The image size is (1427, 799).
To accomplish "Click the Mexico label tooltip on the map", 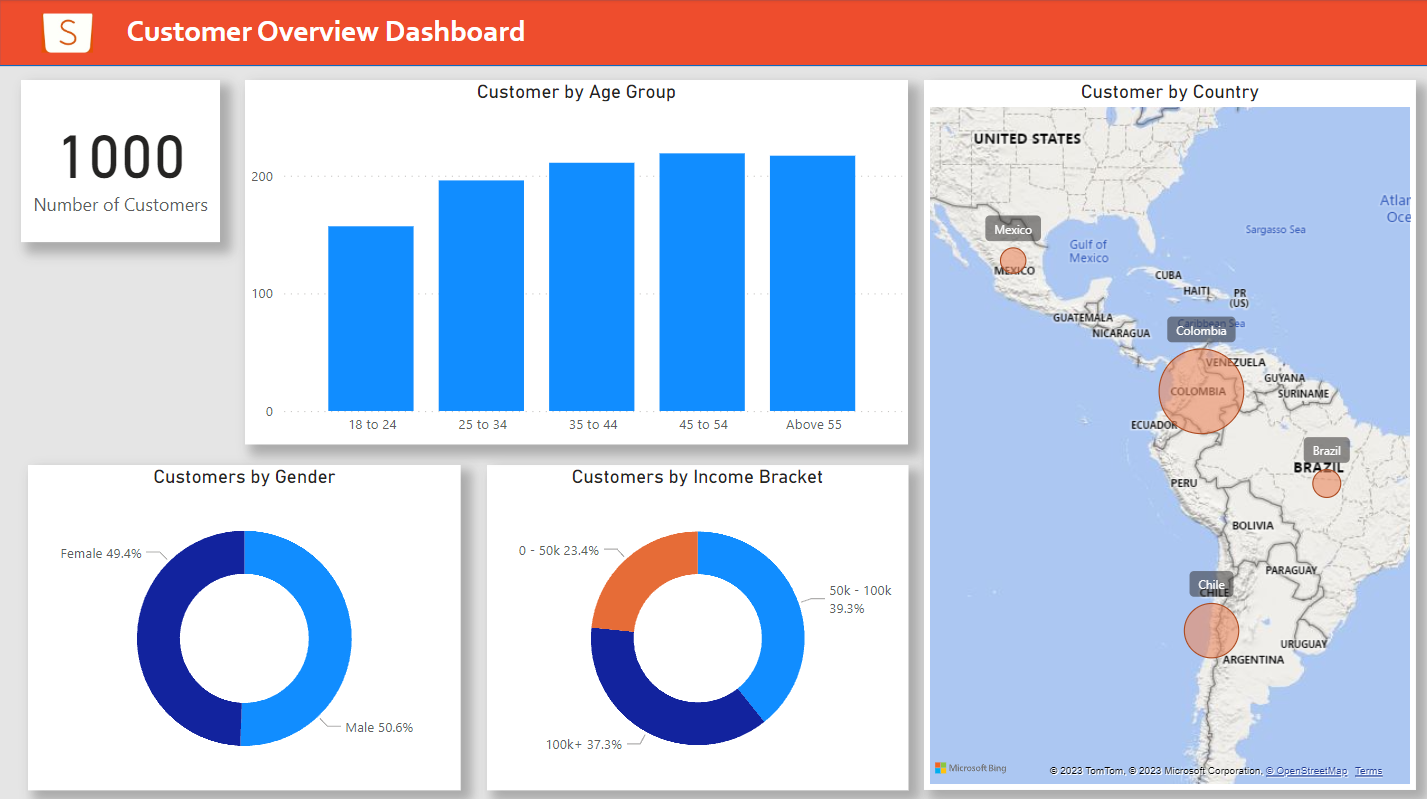I will click(x=1012, y=228).
